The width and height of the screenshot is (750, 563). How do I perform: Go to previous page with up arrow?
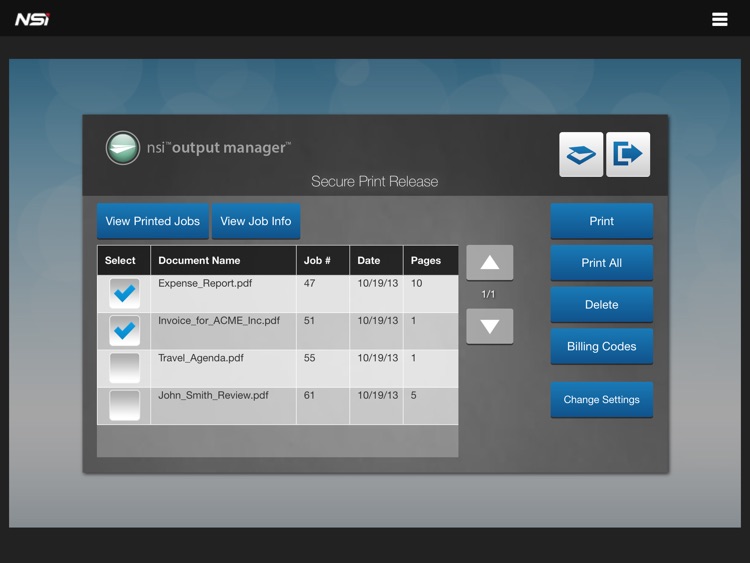[489, 262]
